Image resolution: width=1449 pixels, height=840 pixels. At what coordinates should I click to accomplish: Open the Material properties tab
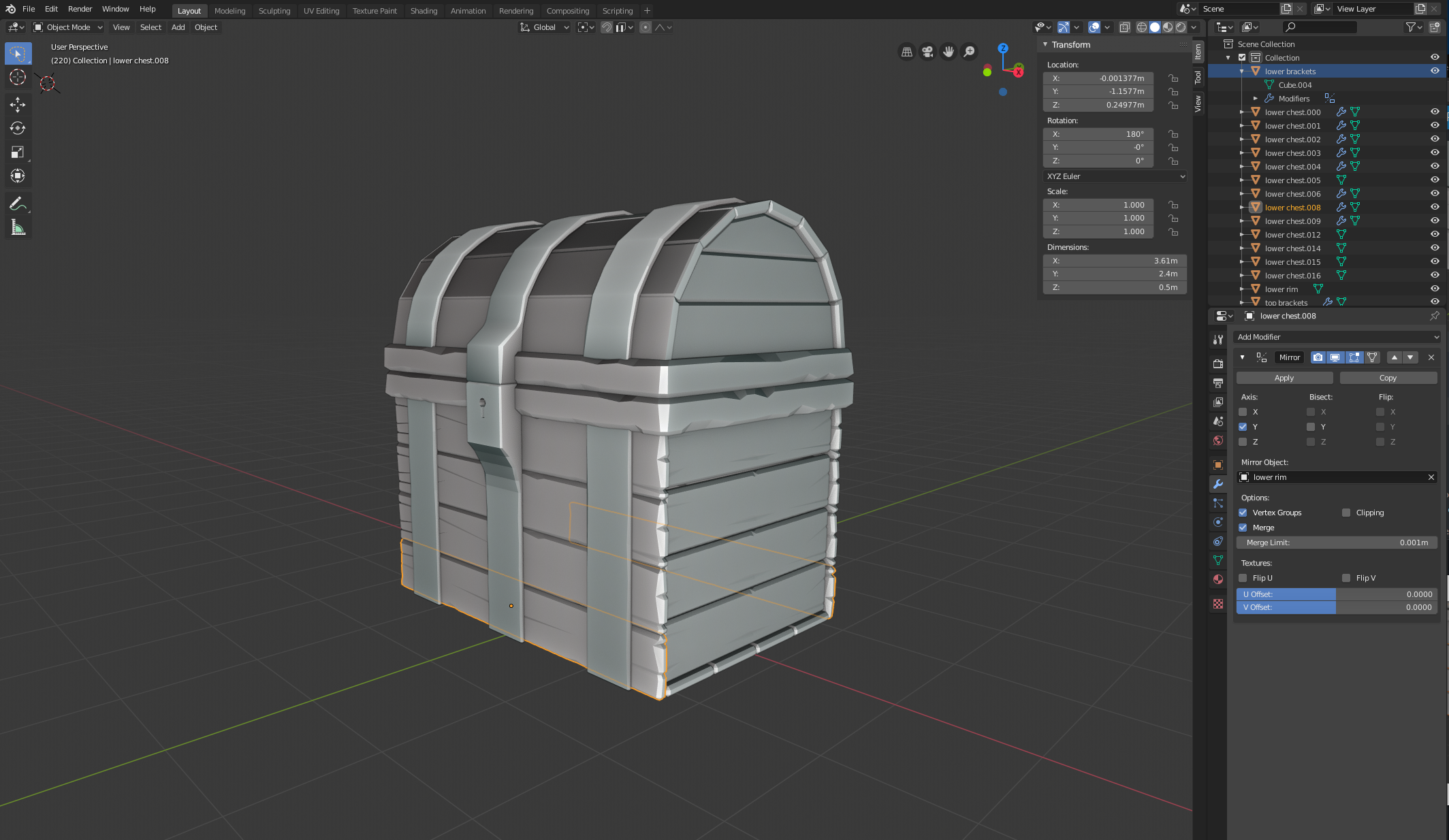pos(1218,579)
